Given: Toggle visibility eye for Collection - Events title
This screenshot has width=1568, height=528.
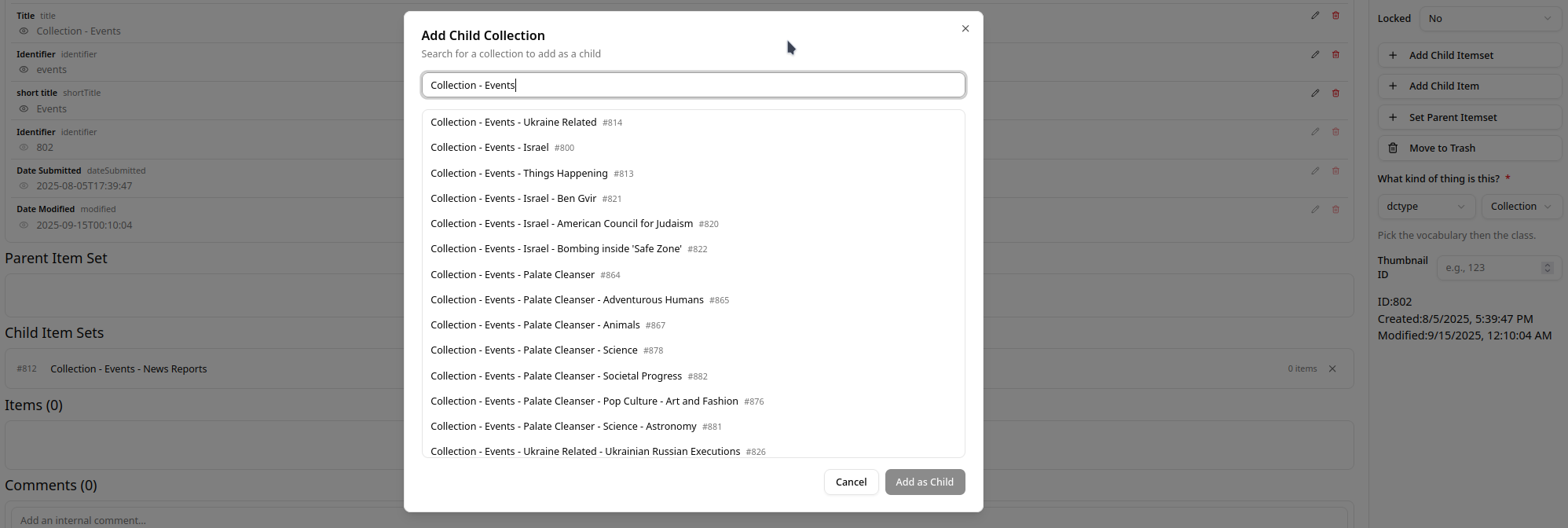Looking at the screenshot, I should click(24, 31).
